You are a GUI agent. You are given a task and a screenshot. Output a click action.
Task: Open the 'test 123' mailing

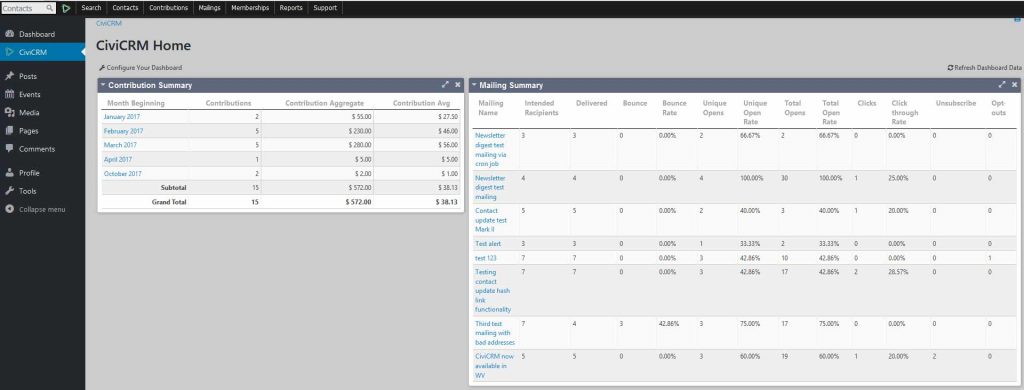(486, 258)
